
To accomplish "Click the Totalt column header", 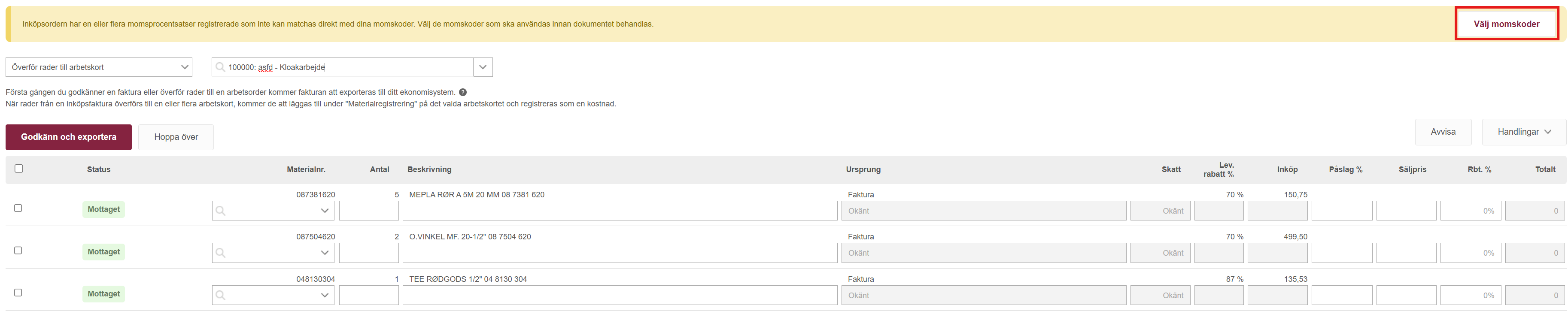I will pyautogui.click(x=1545, y=169).
